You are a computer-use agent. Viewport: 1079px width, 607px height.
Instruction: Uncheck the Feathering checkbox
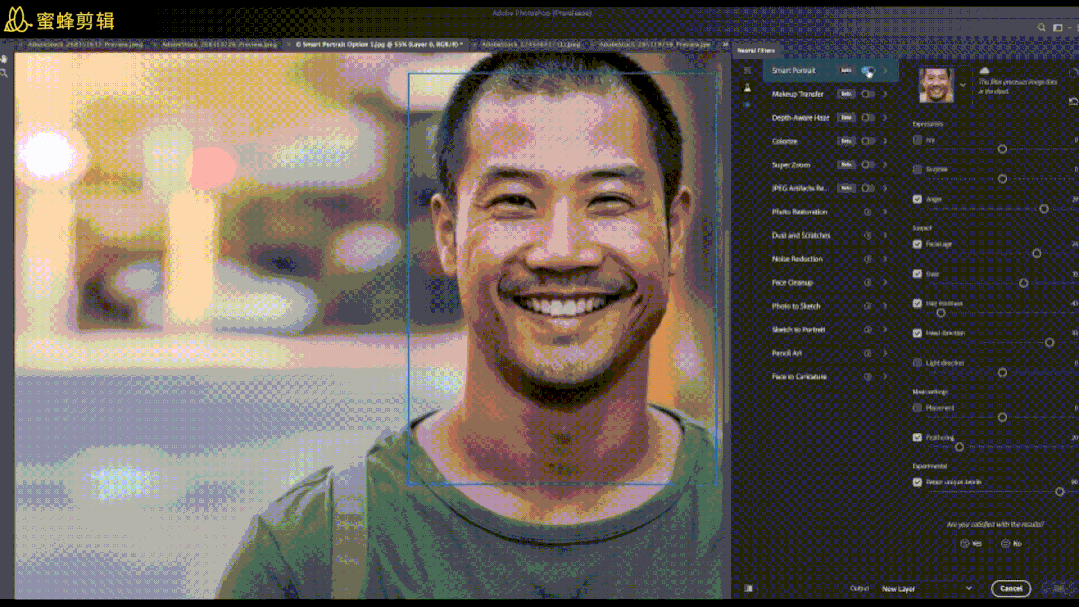pyautogui.click(x=917, y=437)
